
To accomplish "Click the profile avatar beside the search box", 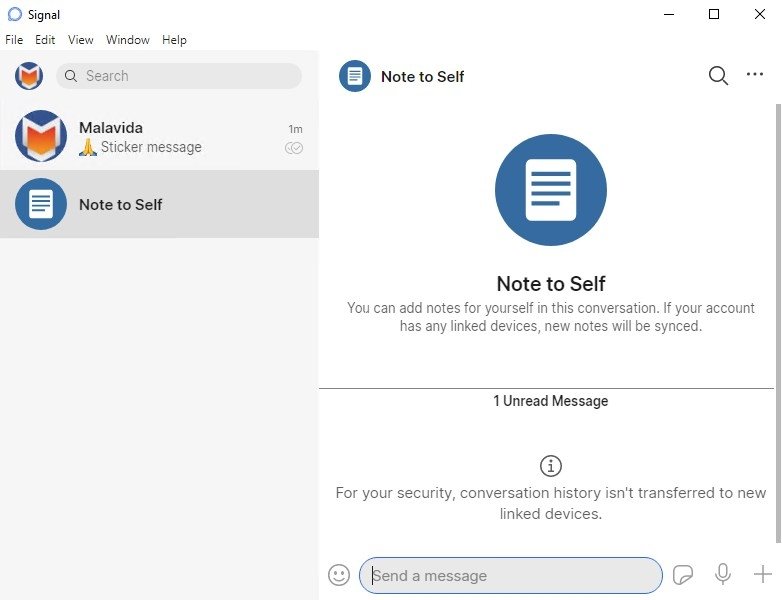I will click(x=29, y=76).
